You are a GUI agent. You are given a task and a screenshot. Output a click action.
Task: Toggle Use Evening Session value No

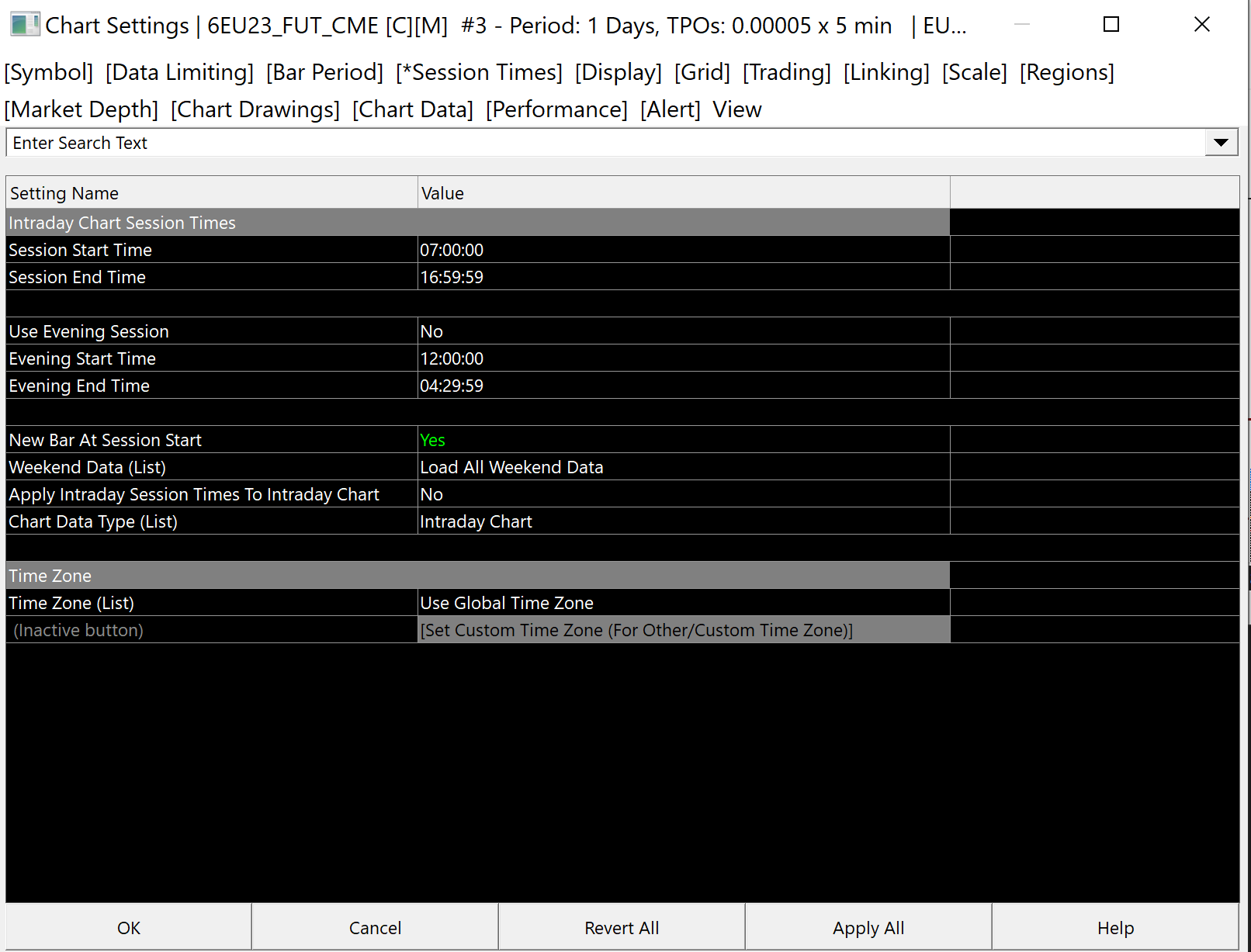[x=684, y=331]
